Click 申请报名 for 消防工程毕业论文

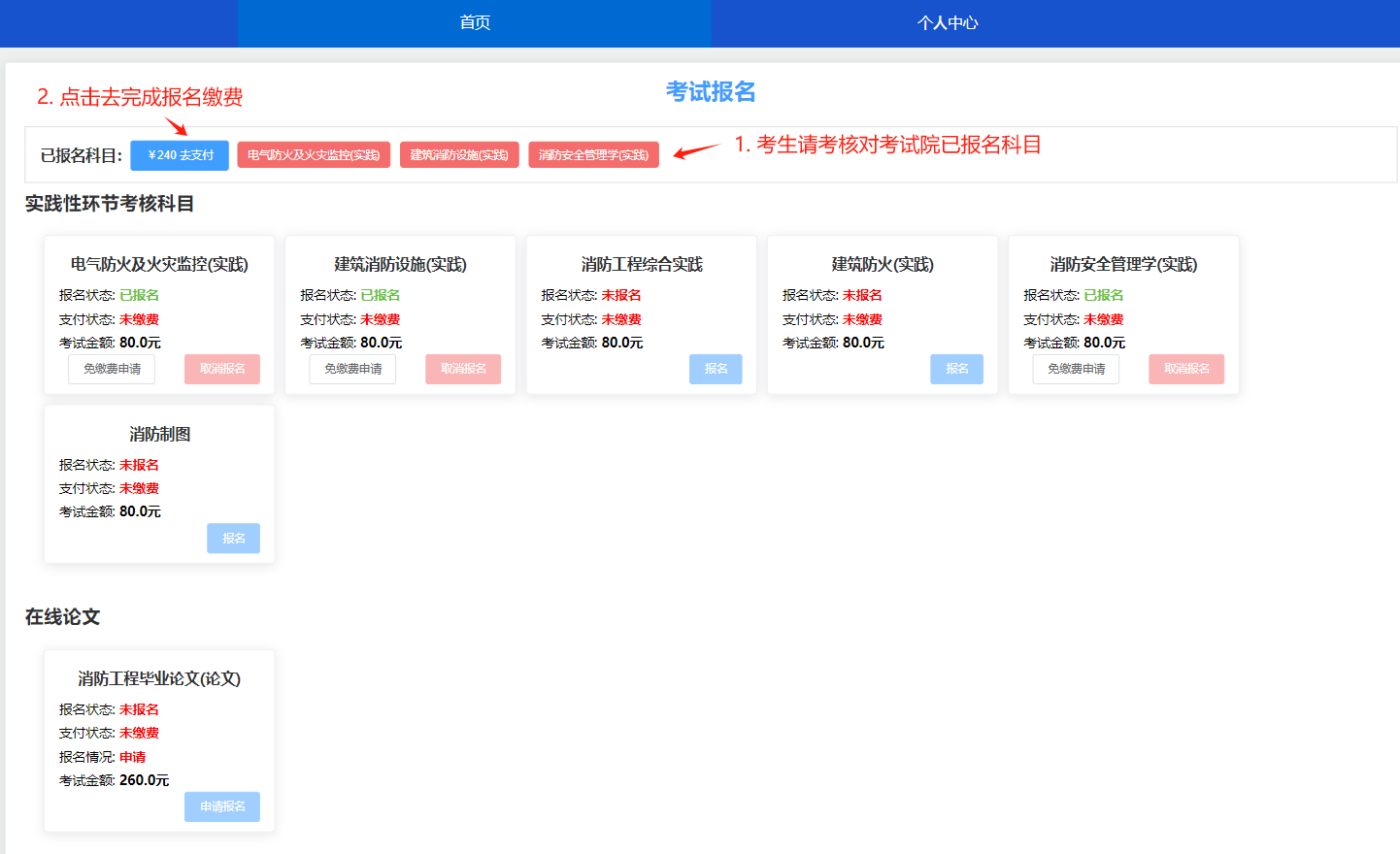[x=222, y=806]
